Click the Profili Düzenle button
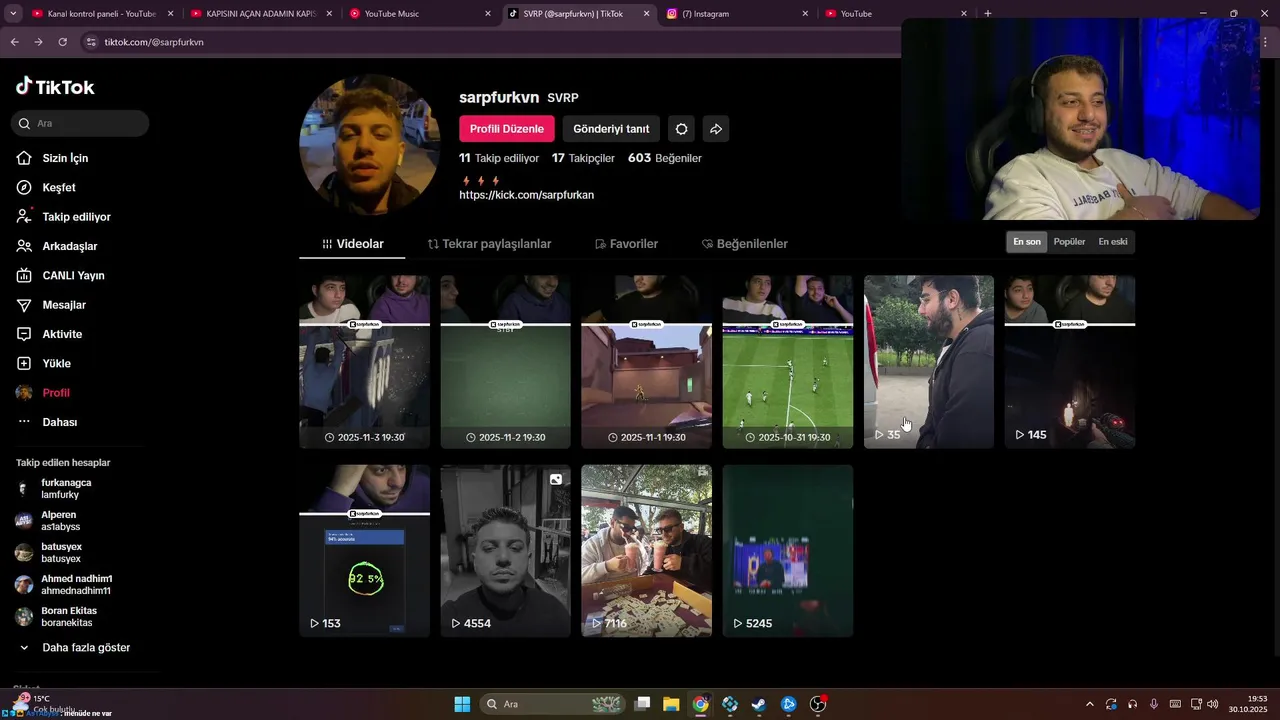Image resolution: width=1280 pixels, height=720 pixels. pyautogui.click(x=507, y=129)
